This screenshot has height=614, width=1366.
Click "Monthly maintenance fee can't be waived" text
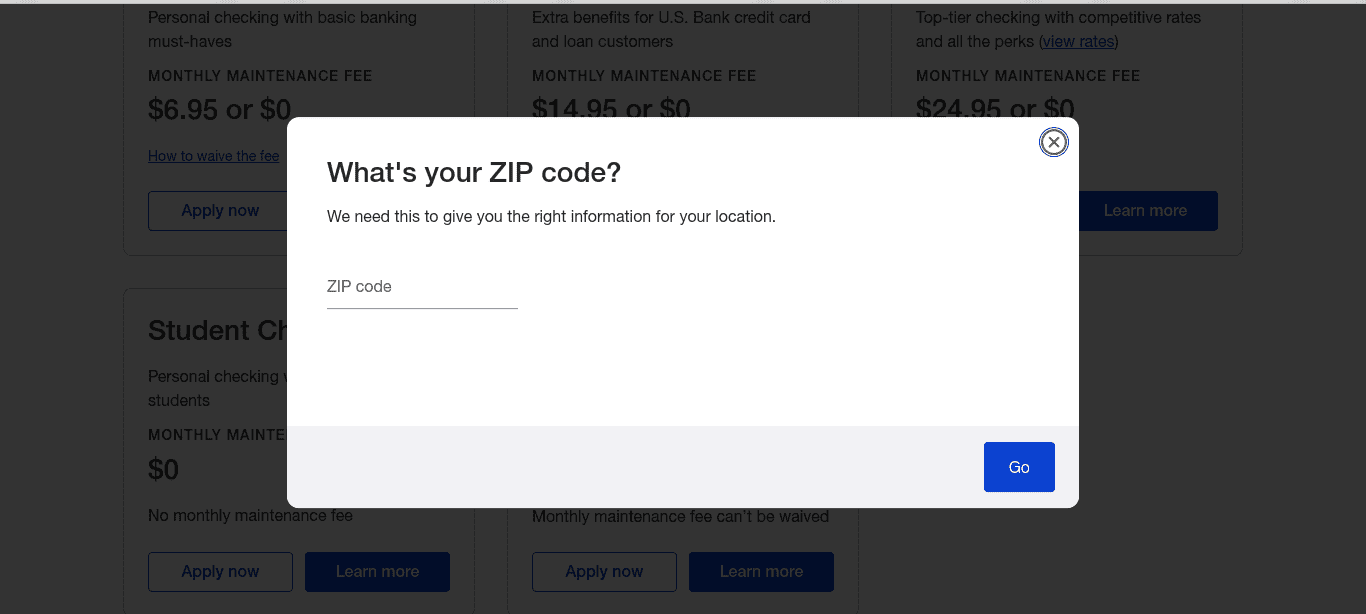680,517
